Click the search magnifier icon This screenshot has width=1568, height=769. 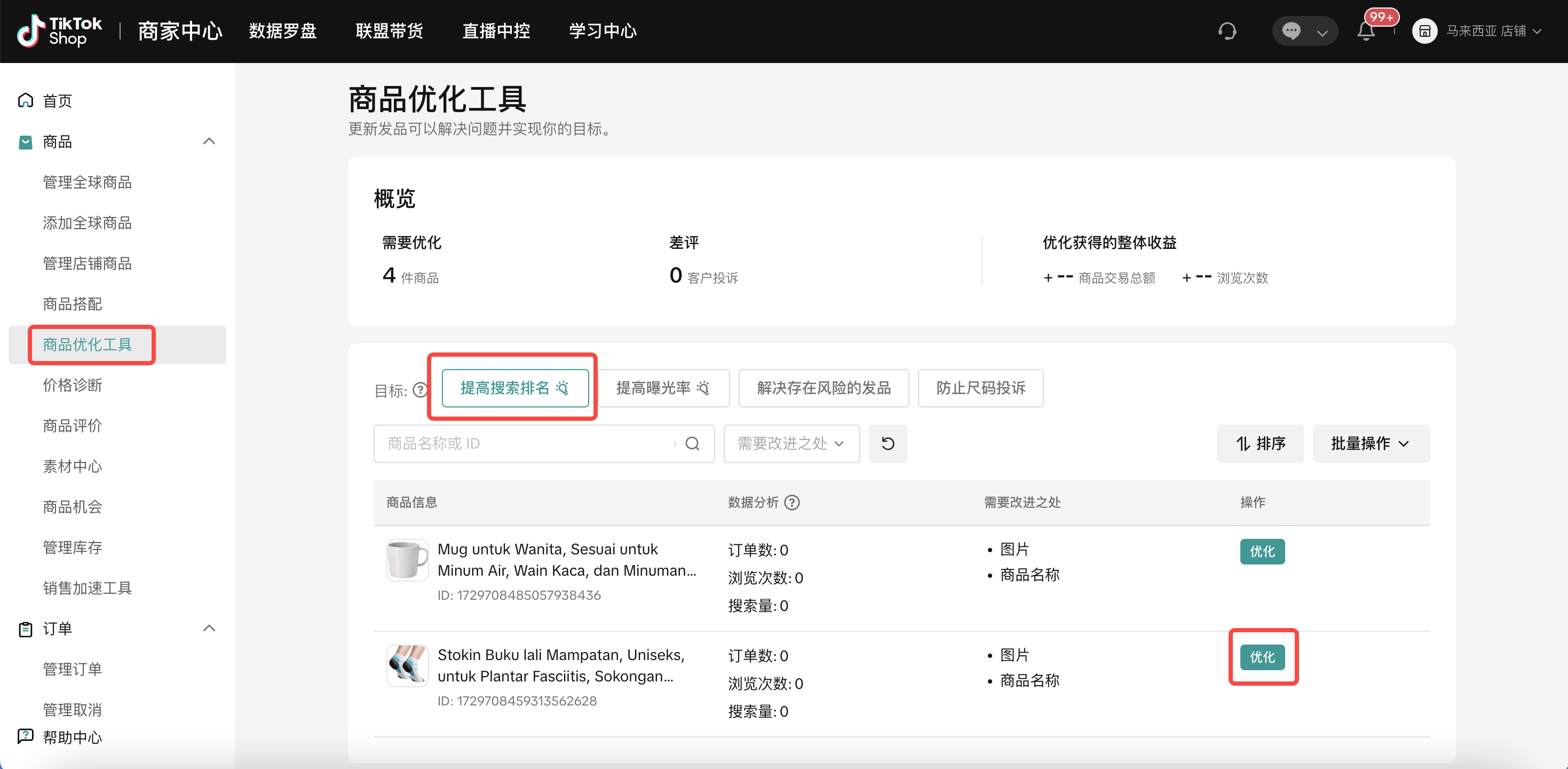692,443
